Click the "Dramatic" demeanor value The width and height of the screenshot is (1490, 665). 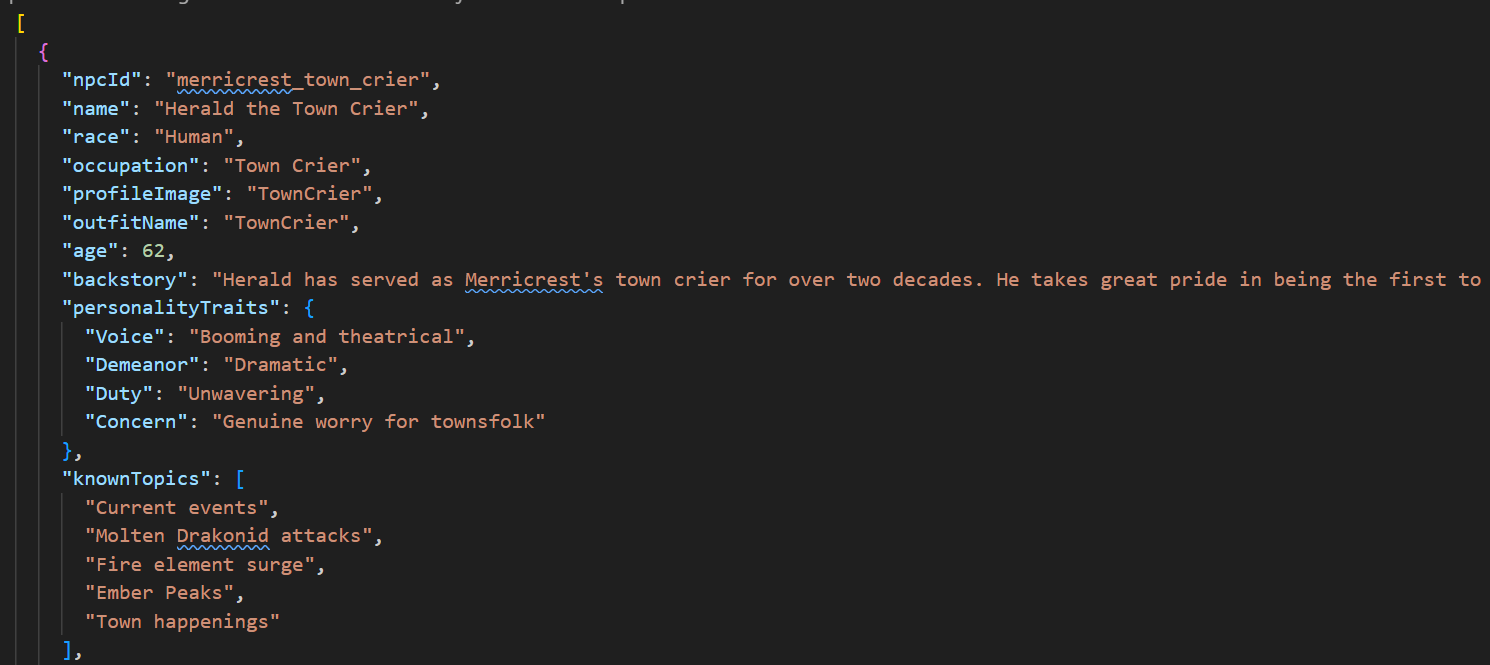280,365
